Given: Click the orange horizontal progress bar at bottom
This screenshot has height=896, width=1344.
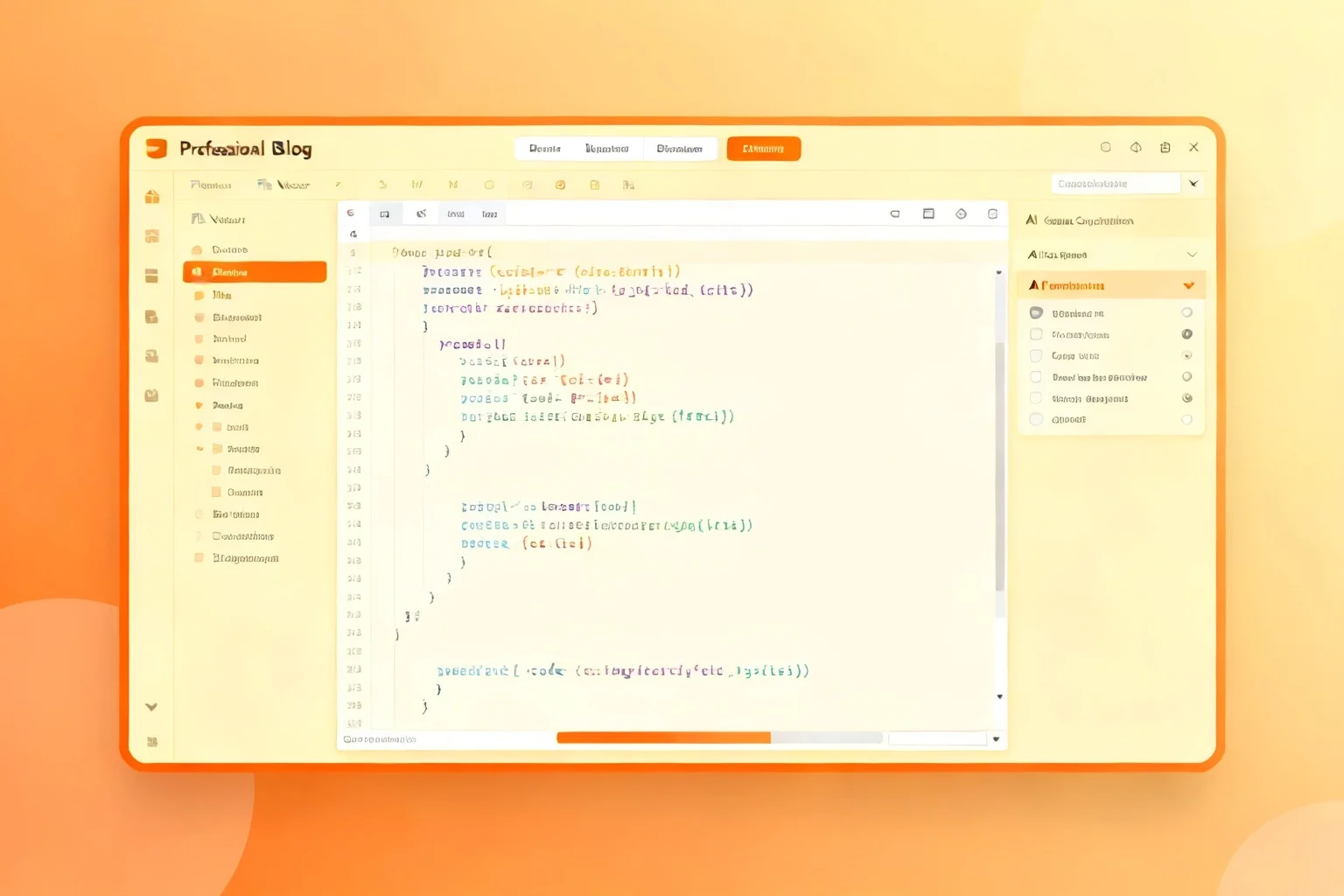Looking at the screenshot, I should 663,738.
